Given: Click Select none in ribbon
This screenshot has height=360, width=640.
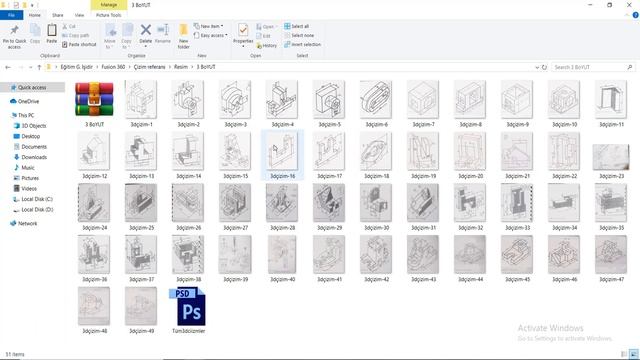Looking at the screenshot, I should click(x=299, y=36).
